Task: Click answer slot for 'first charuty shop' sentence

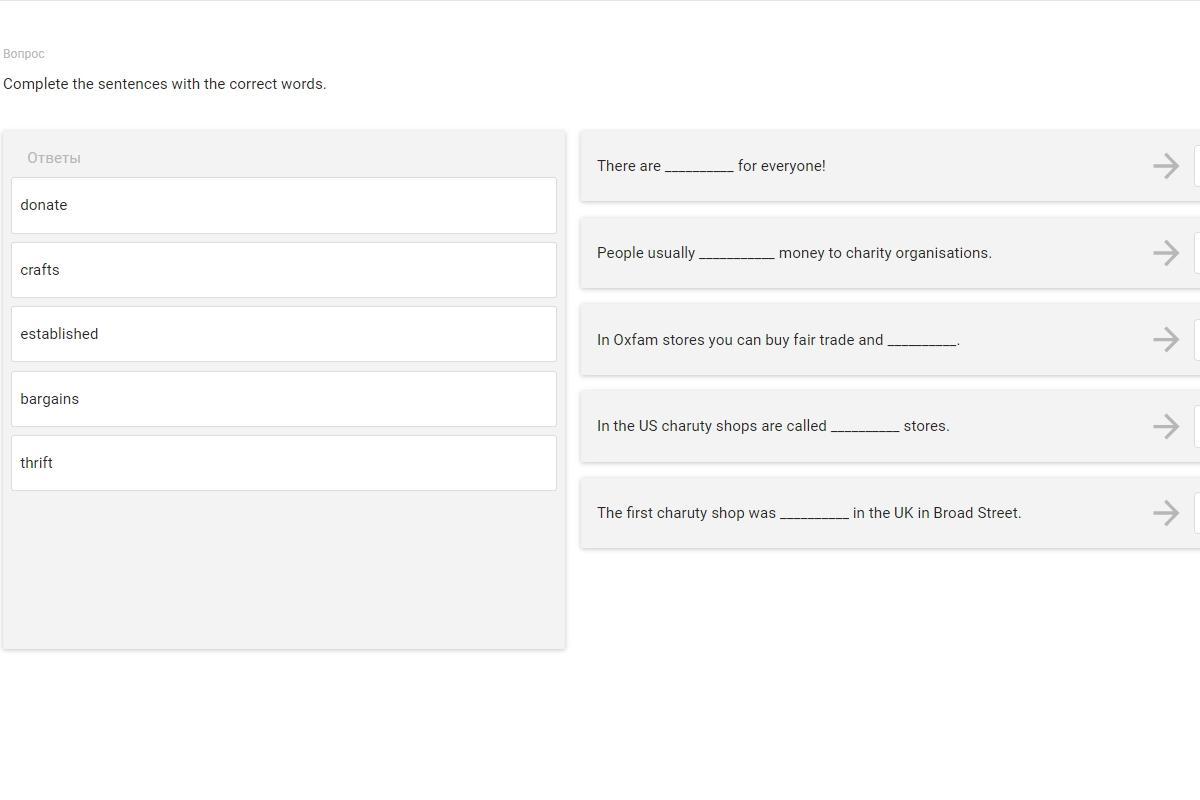Action: [x=1197, y=513]
